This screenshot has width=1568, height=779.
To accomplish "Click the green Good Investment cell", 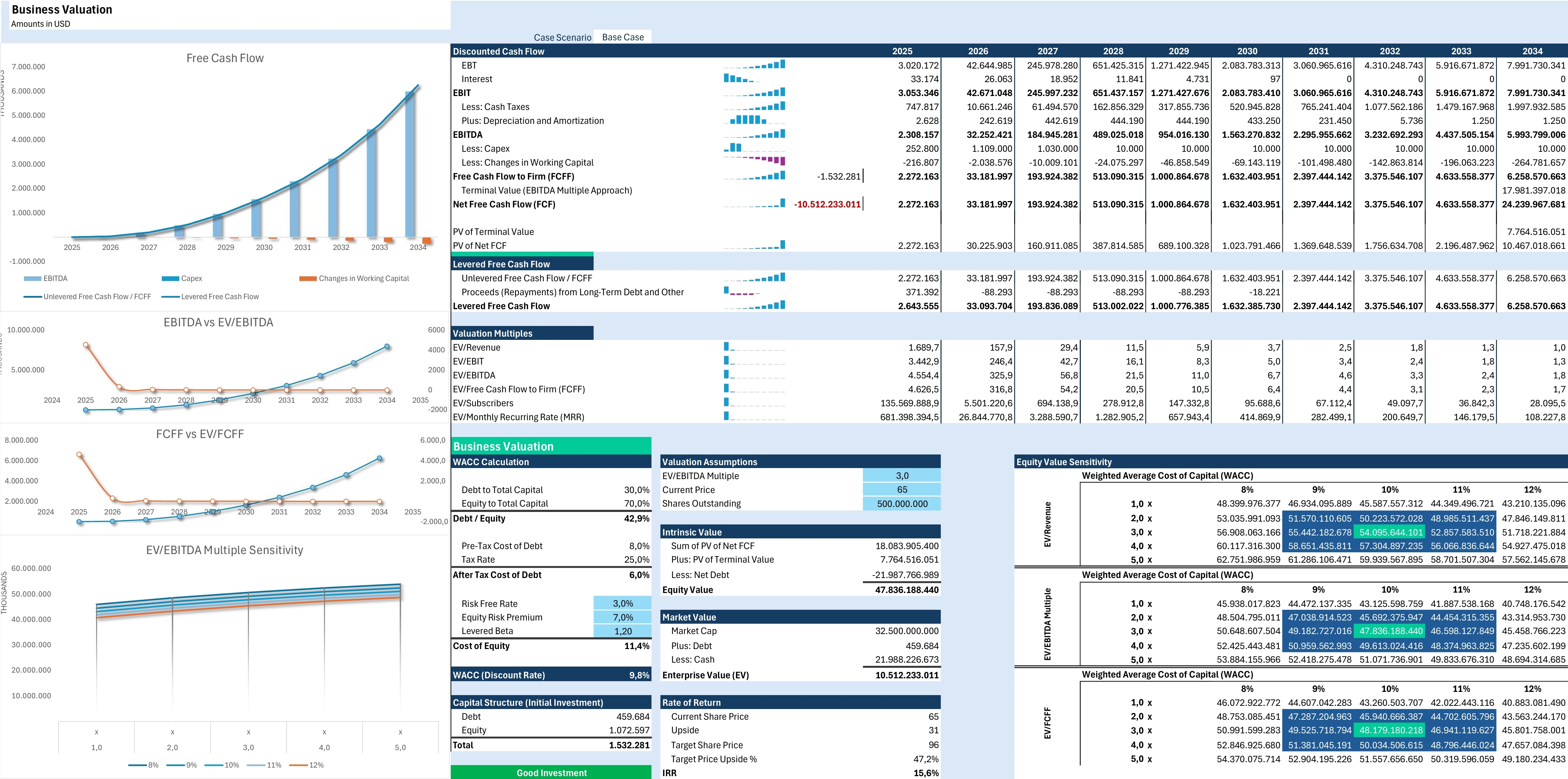I will (x=551, y=773).
